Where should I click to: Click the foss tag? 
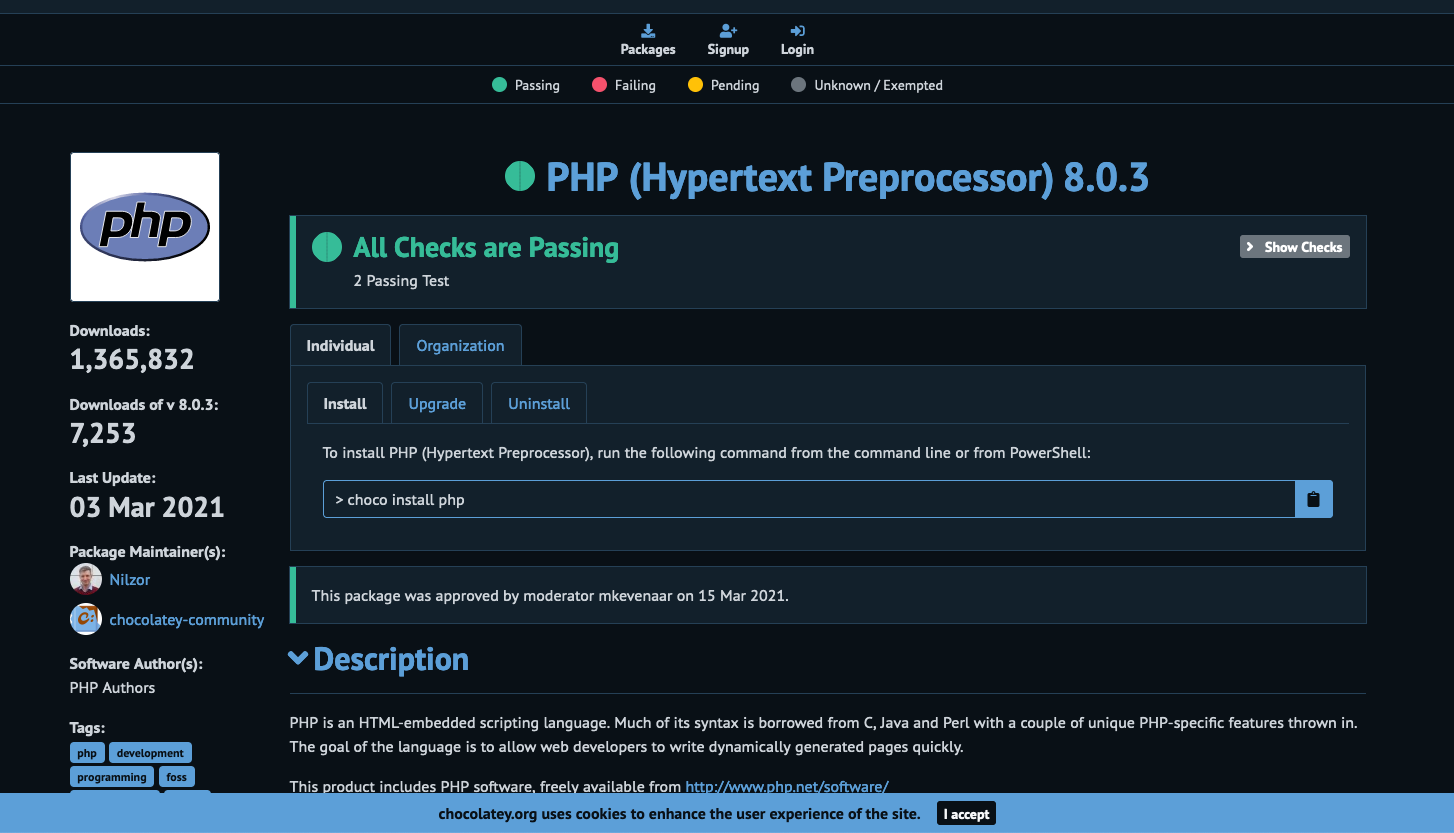click(176, 777)
